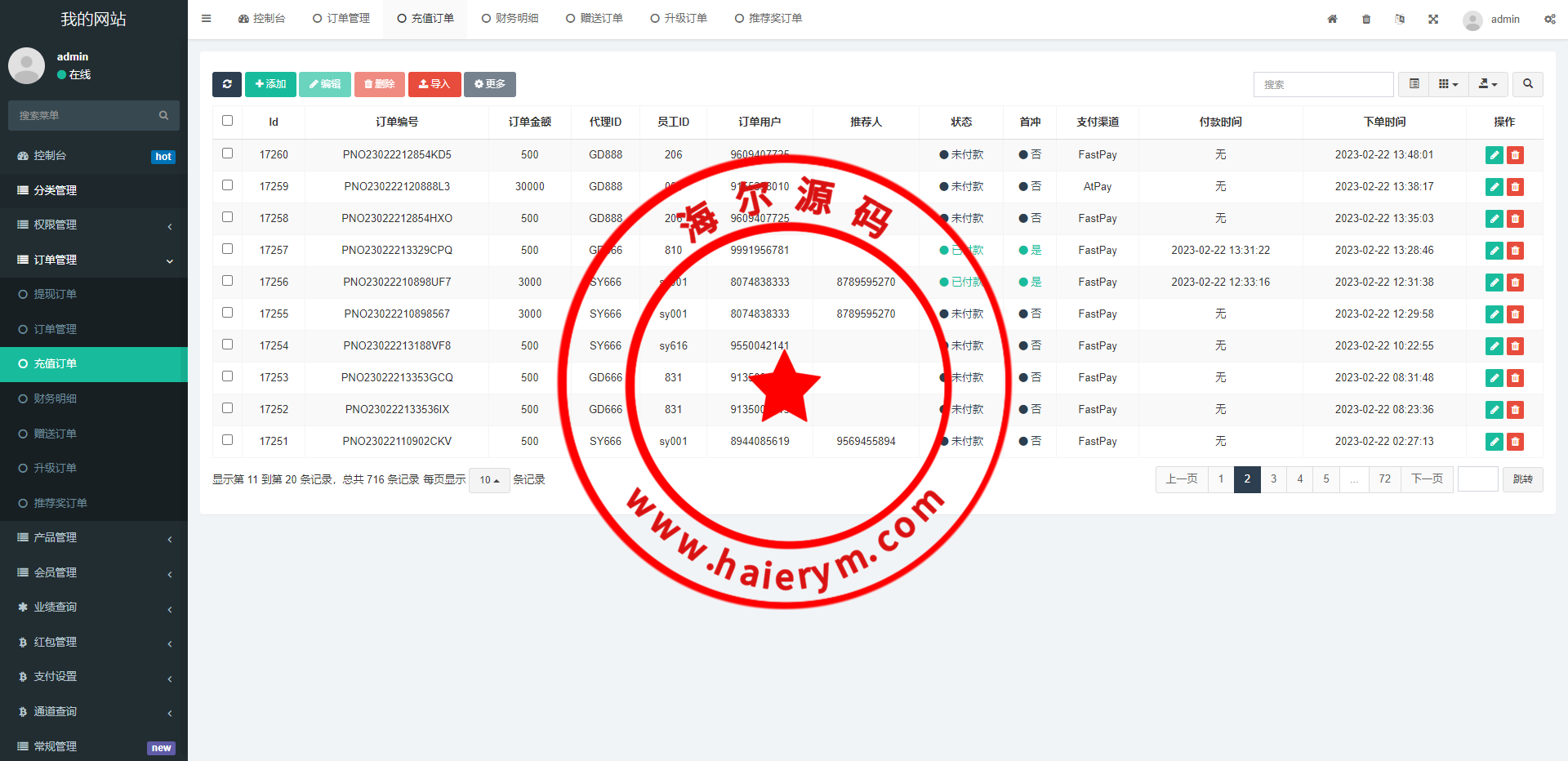Switch to the 财务明细 tab
The width and height of the screenshot is (1568, 761).
[x=510, y=19]
